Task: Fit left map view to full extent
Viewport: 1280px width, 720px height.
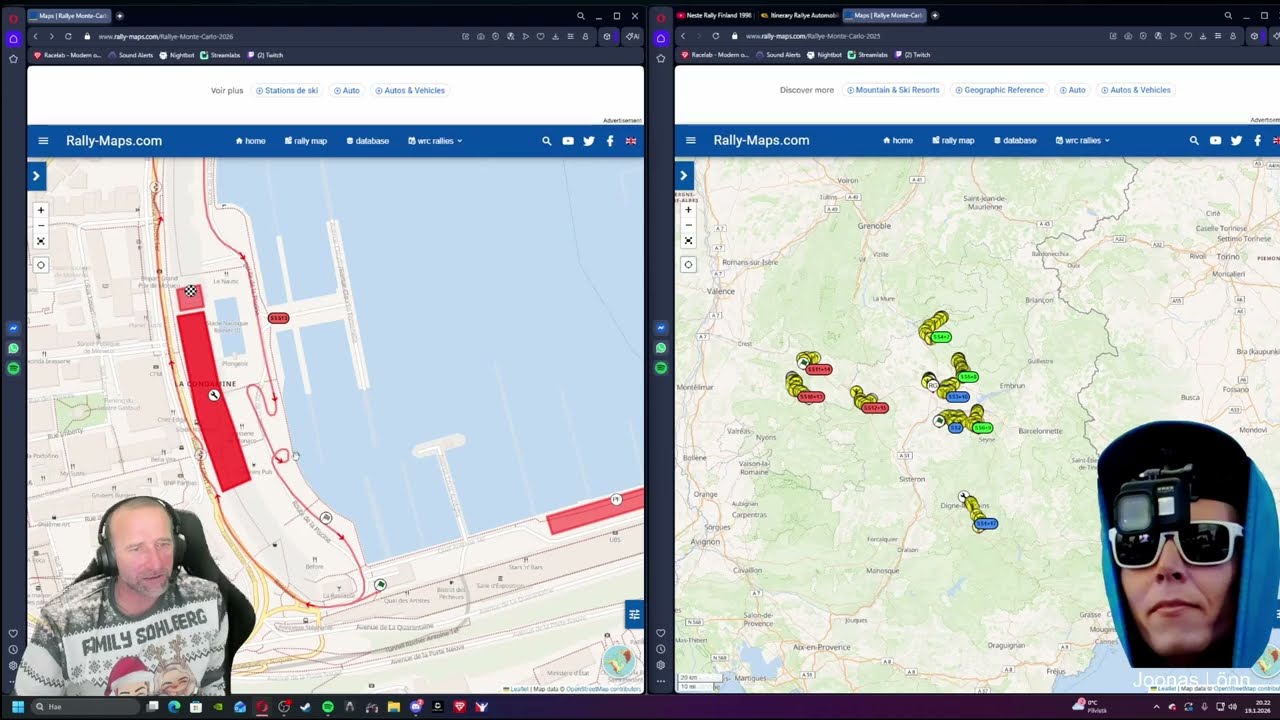Action: [x=41, y=241]
